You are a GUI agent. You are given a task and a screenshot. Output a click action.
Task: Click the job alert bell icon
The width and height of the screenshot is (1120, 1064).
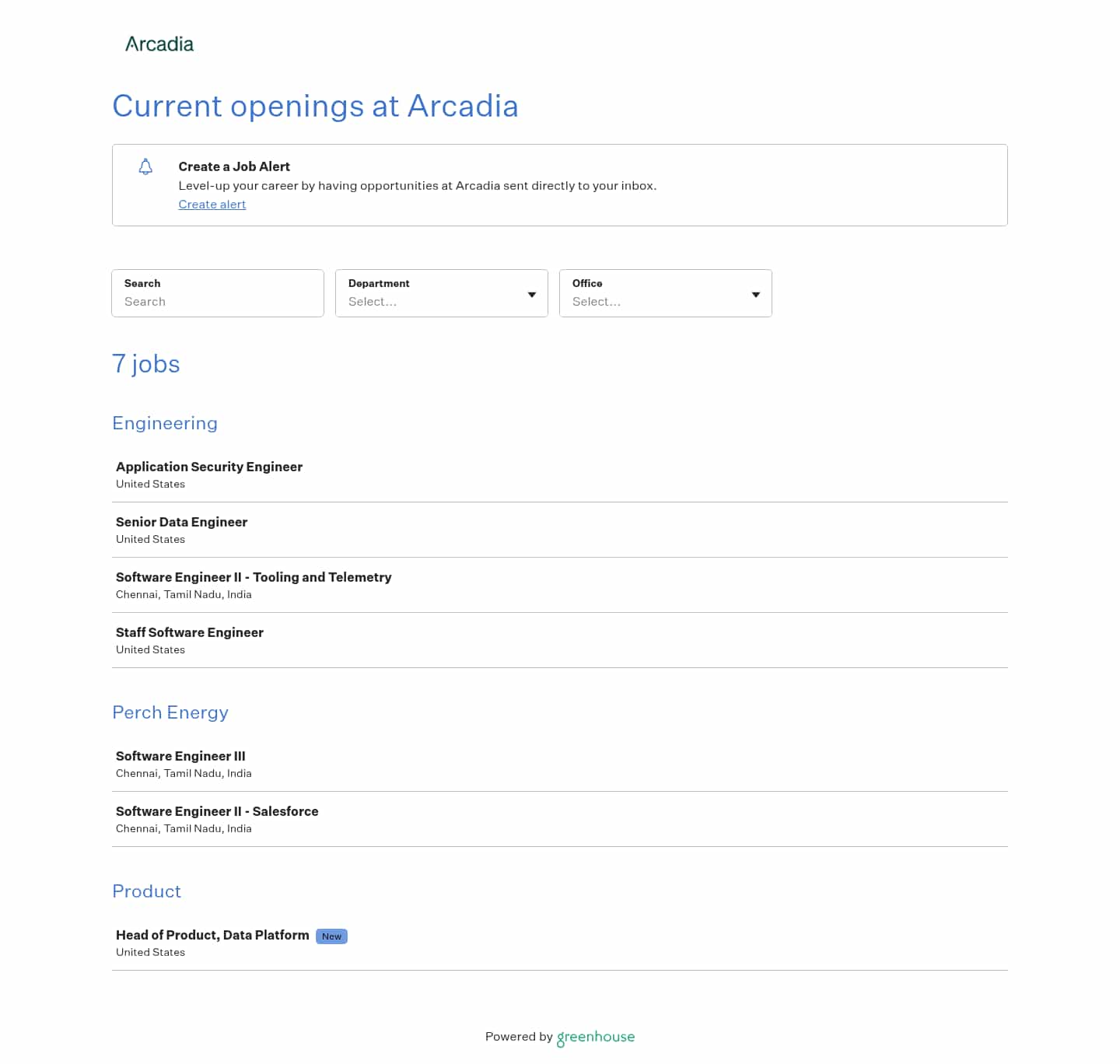pyautogui.click(x=145, y=166)
